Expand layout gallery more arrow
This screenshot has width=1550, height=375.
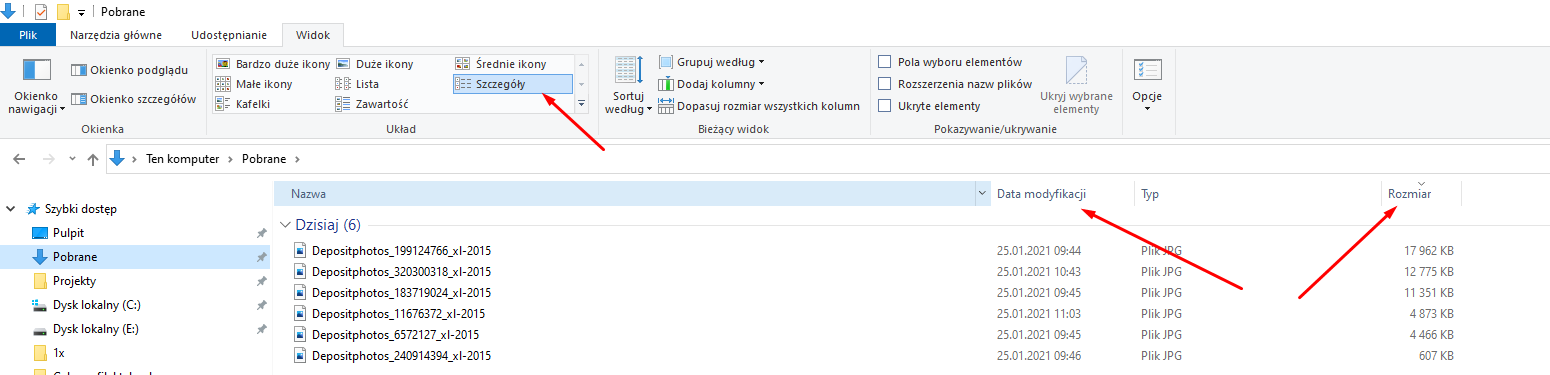click(582, 104)
